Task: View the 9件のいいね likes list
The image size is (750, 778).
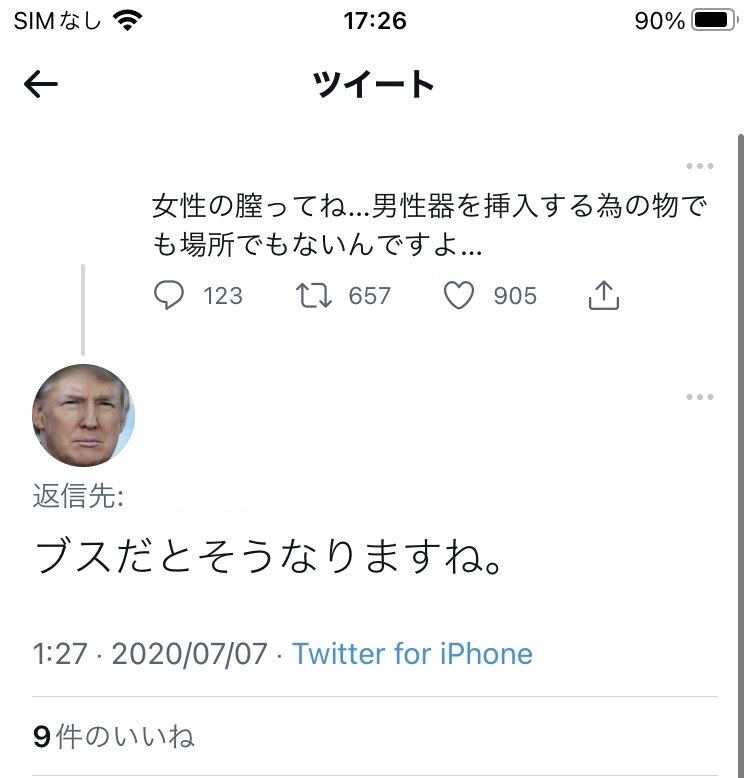Action: [x=113, y=737]
